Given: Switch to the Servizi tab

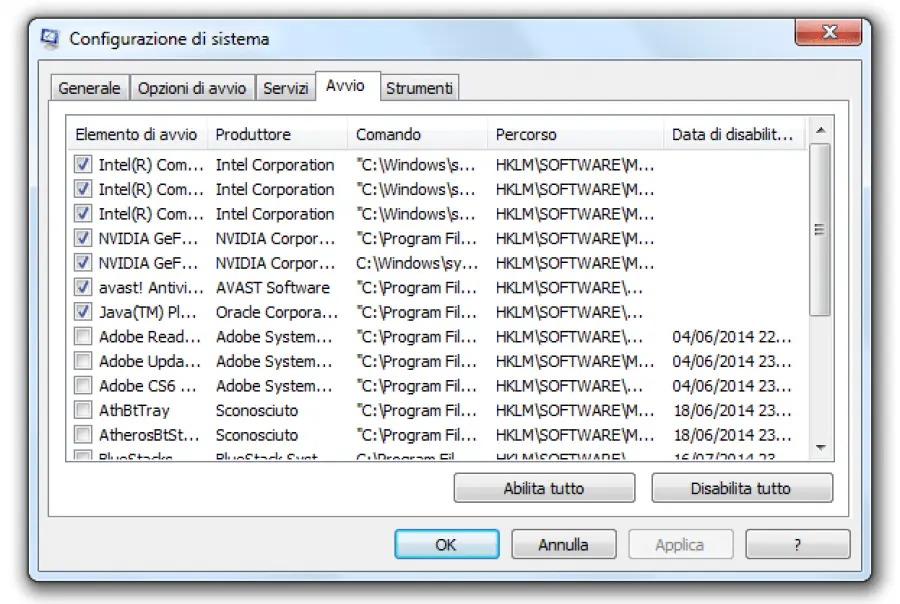Looking at the screenshot, I should click(286, 87).
